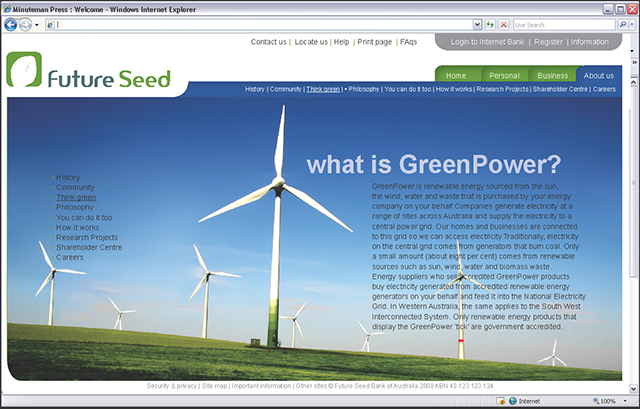Switch to the Business tab
Viewport: 640px width, 409px height.
pos(552,76)
